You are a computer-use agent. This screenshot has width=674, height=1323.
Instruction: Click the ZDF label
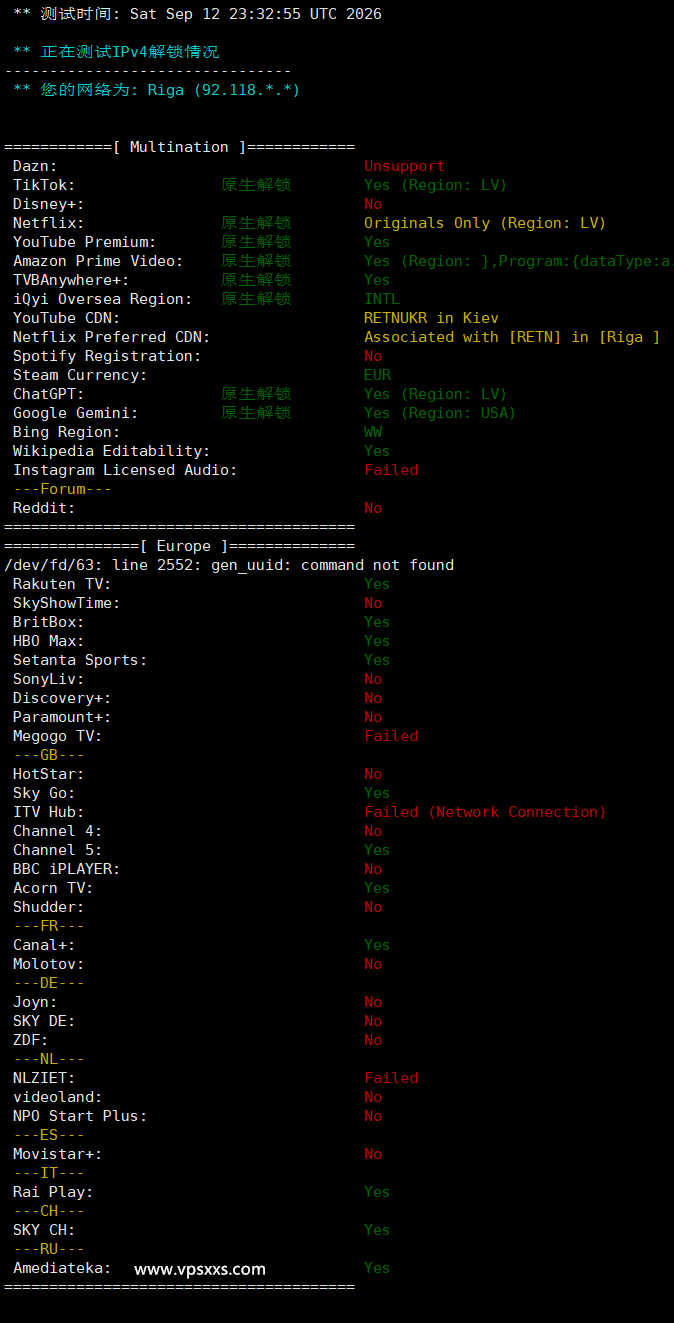[x=31, y=1040]
